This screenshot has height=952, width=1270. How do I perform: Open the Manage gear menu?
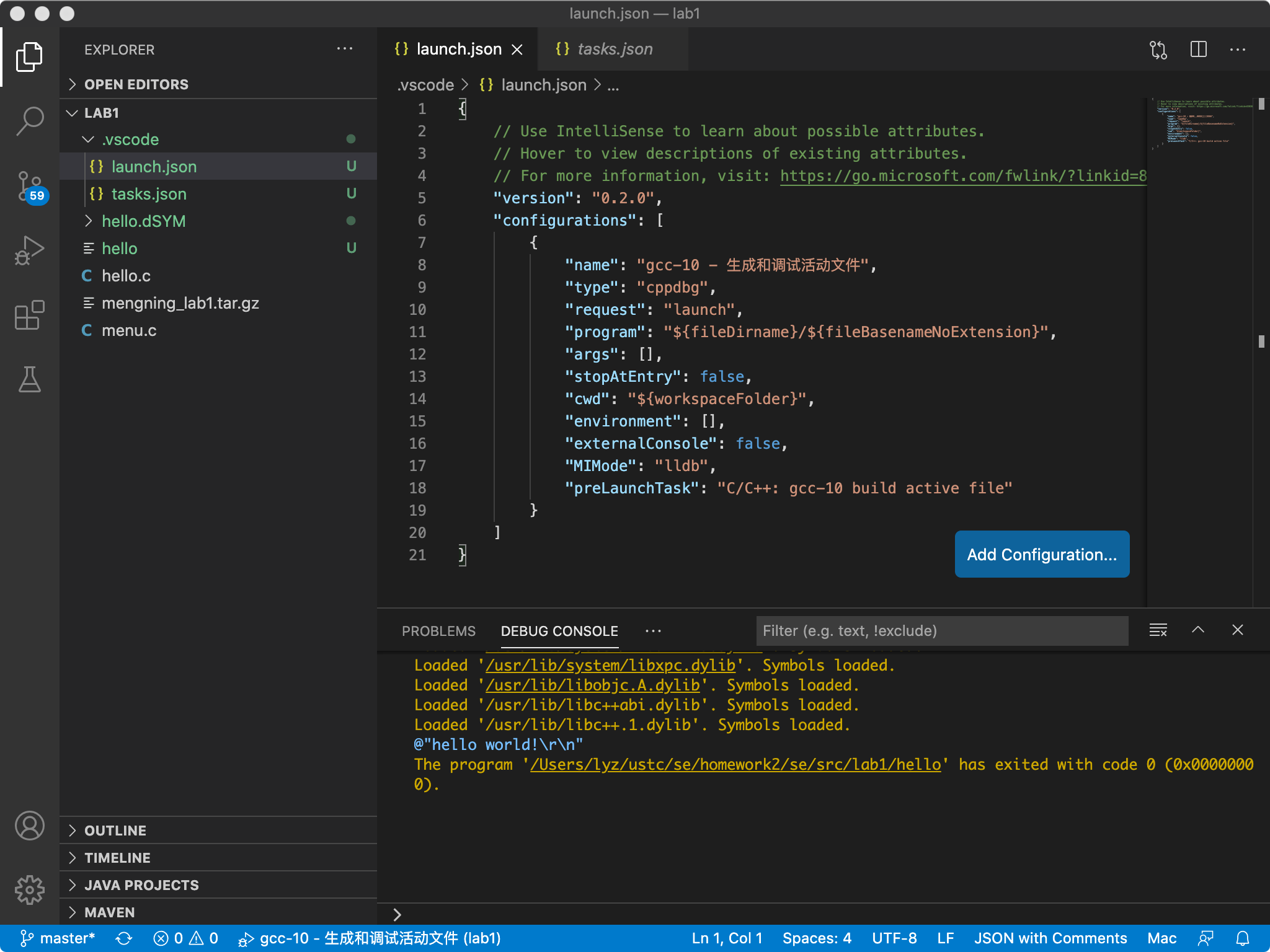tap(29, 890)
